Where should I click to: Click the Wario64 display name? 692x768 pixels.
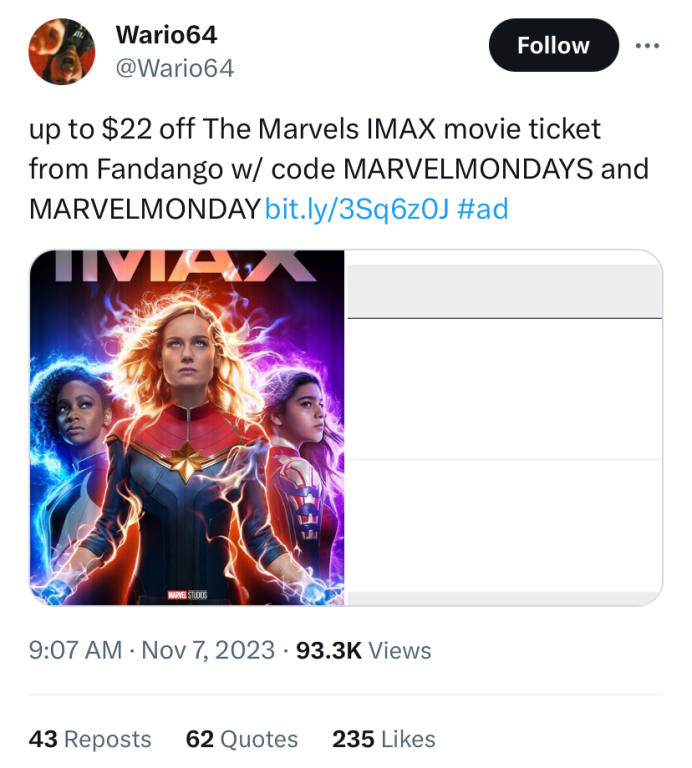click(166, 35)
